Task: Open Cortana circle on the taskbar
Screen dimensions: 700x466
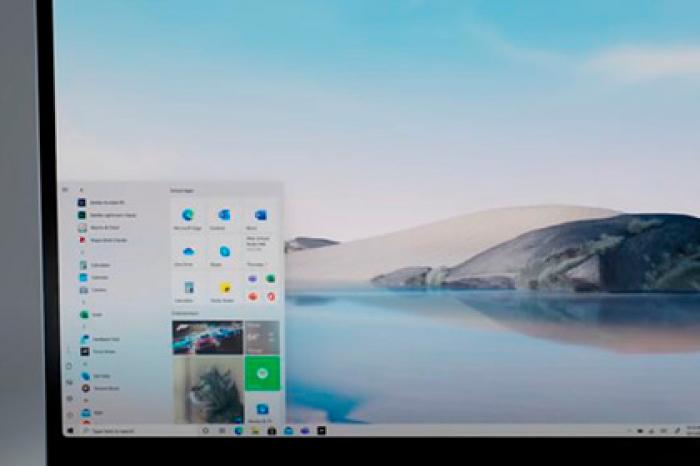Action: (205, 431)
